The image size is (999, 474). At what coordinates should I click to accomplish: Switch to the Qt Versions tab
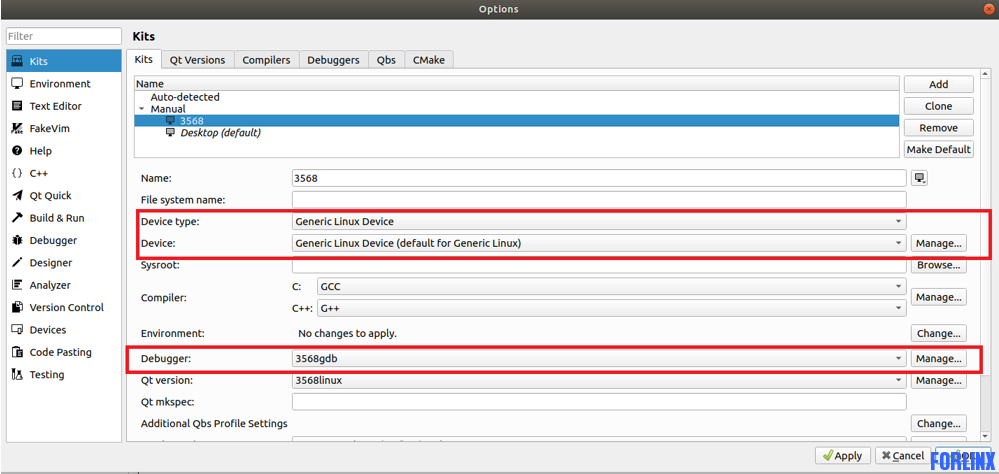[x=197, y=60]
